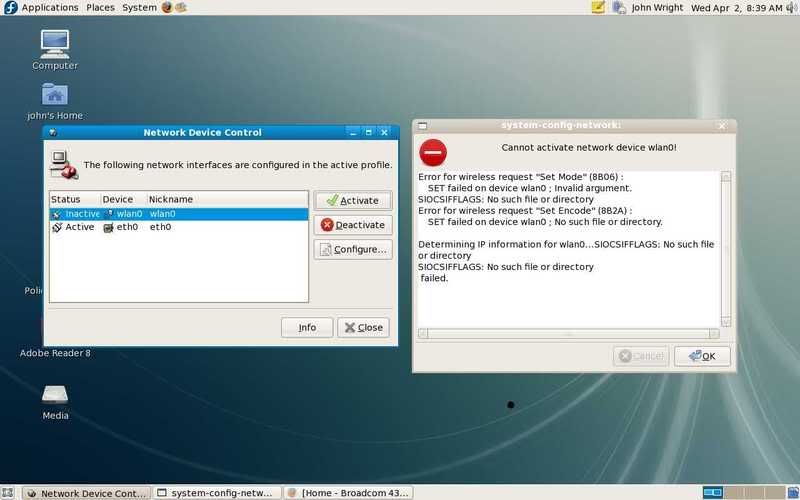Sort device list by Status column

click(x=75, y=199)
